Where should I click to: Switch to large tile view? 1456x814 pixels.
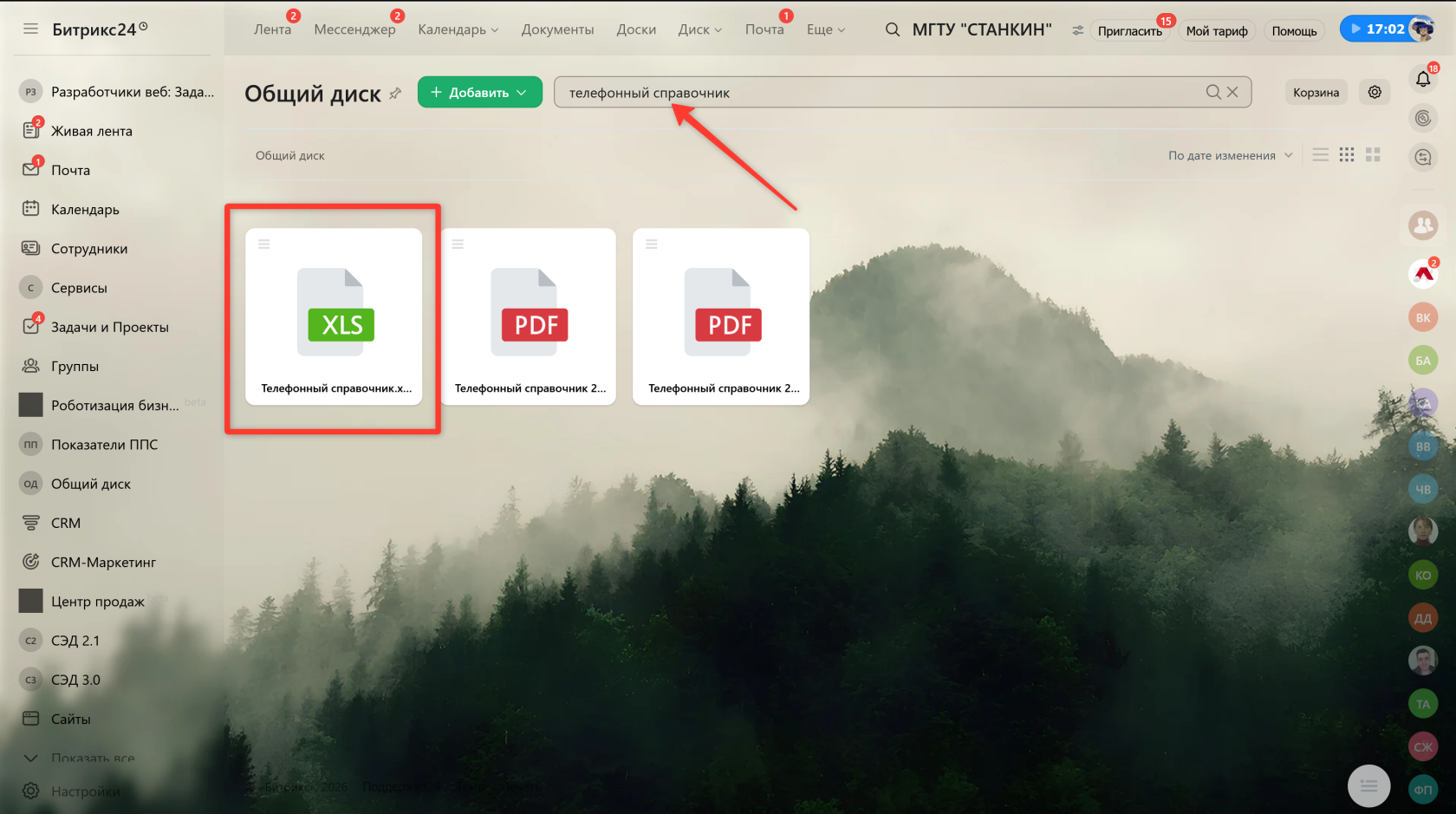[1373, 155]
